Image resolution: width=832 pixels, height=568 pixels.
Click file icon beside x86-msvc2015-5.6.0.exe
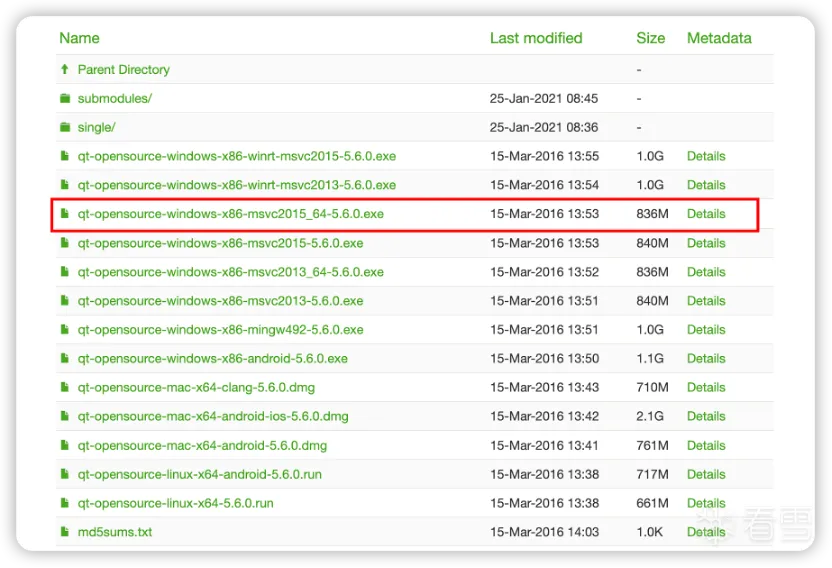coord(65,243)
